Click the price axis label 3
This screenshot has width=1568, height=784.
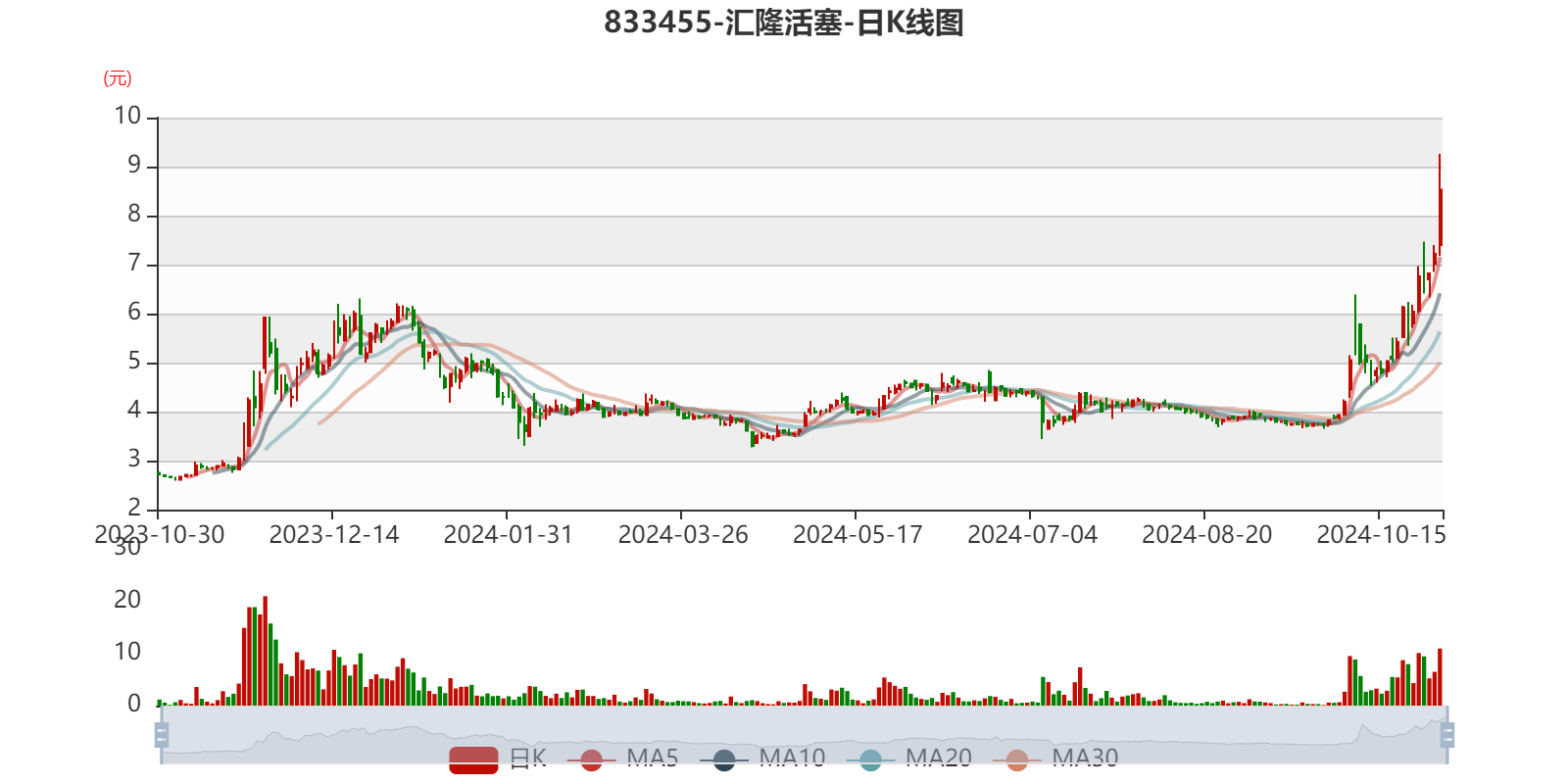pos(134,460)
